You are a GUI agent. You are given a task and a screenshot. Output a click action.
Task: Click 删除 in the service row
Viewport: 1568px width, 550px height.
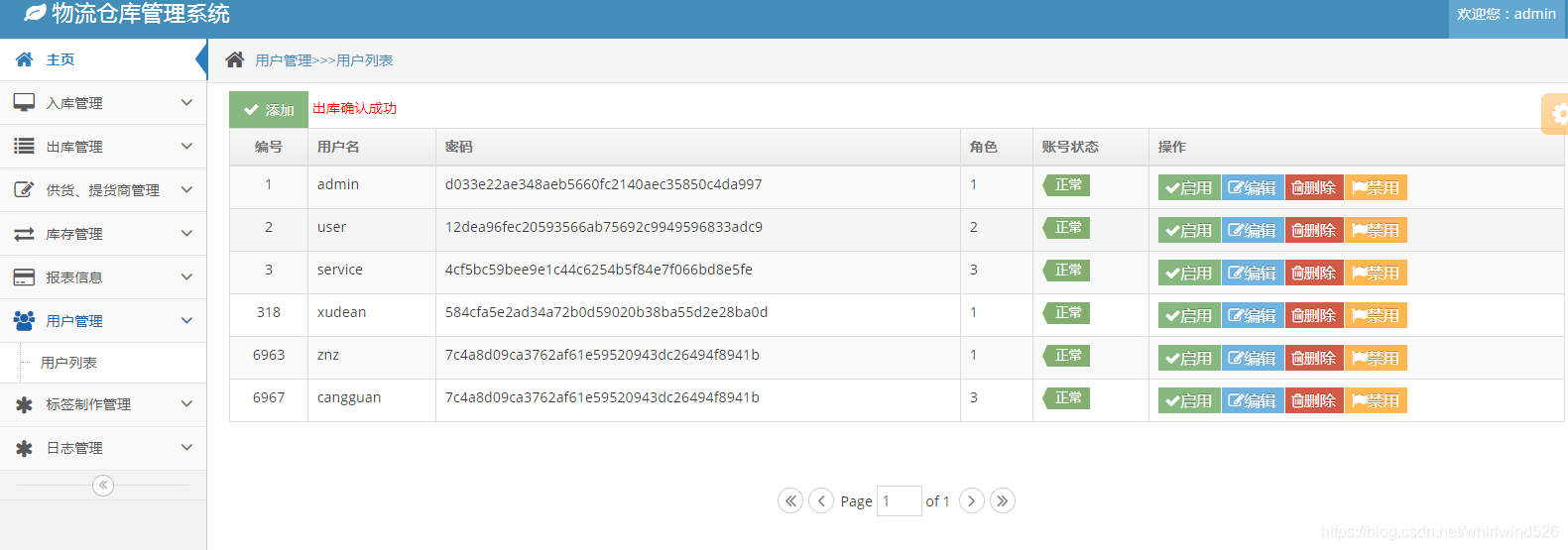pyautogui.click(x=1314, y=273)
